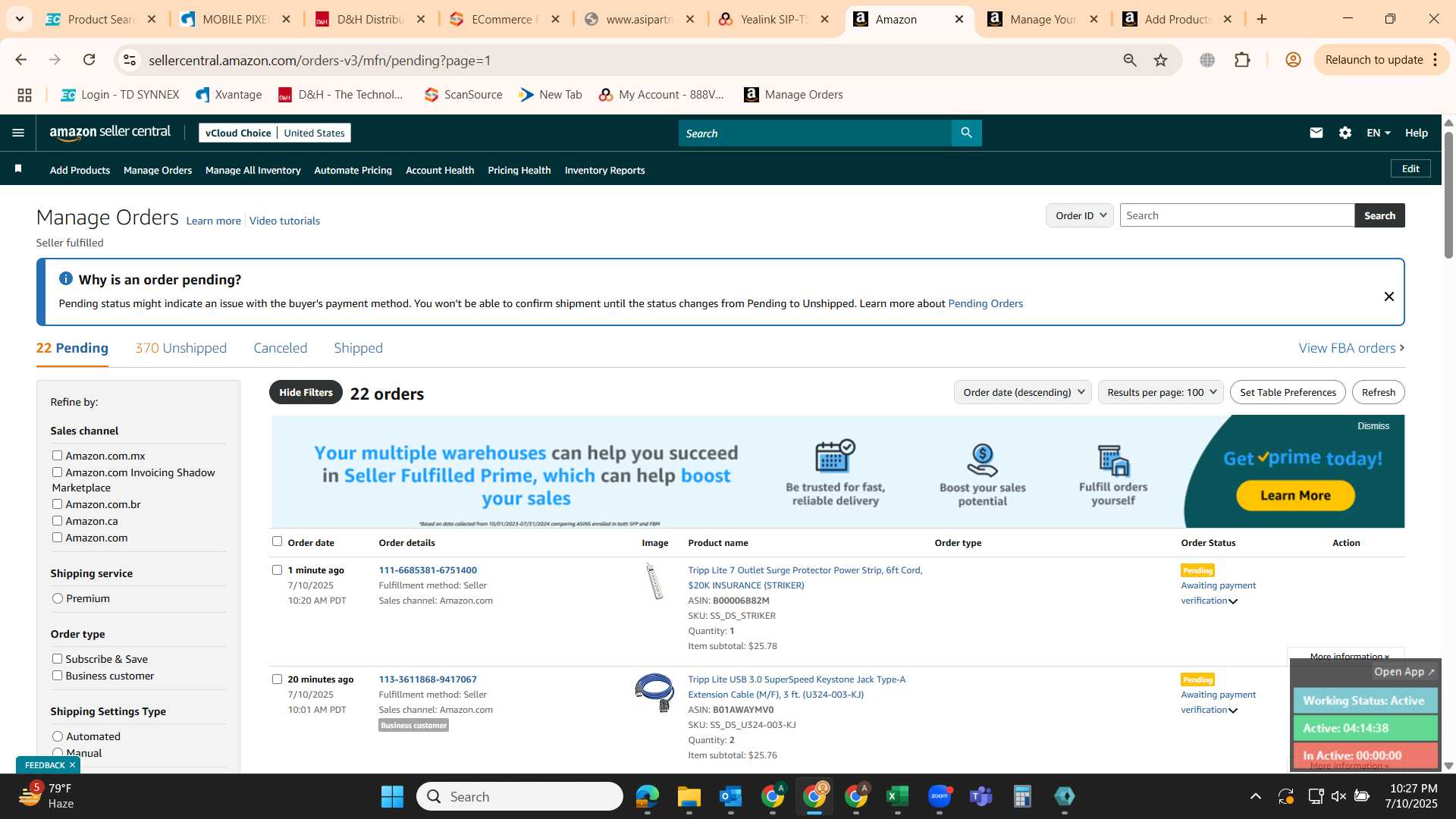Open the Seller Central hamburger menu
1456x819 pixels.
(x=18, y=133)
